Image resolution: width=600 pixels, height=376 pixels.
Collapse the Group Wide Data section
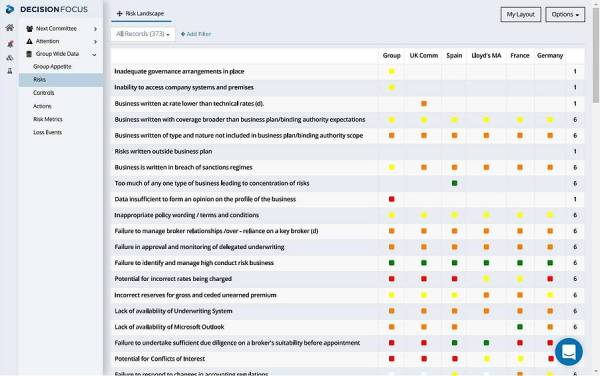click(x=94, y=54)
